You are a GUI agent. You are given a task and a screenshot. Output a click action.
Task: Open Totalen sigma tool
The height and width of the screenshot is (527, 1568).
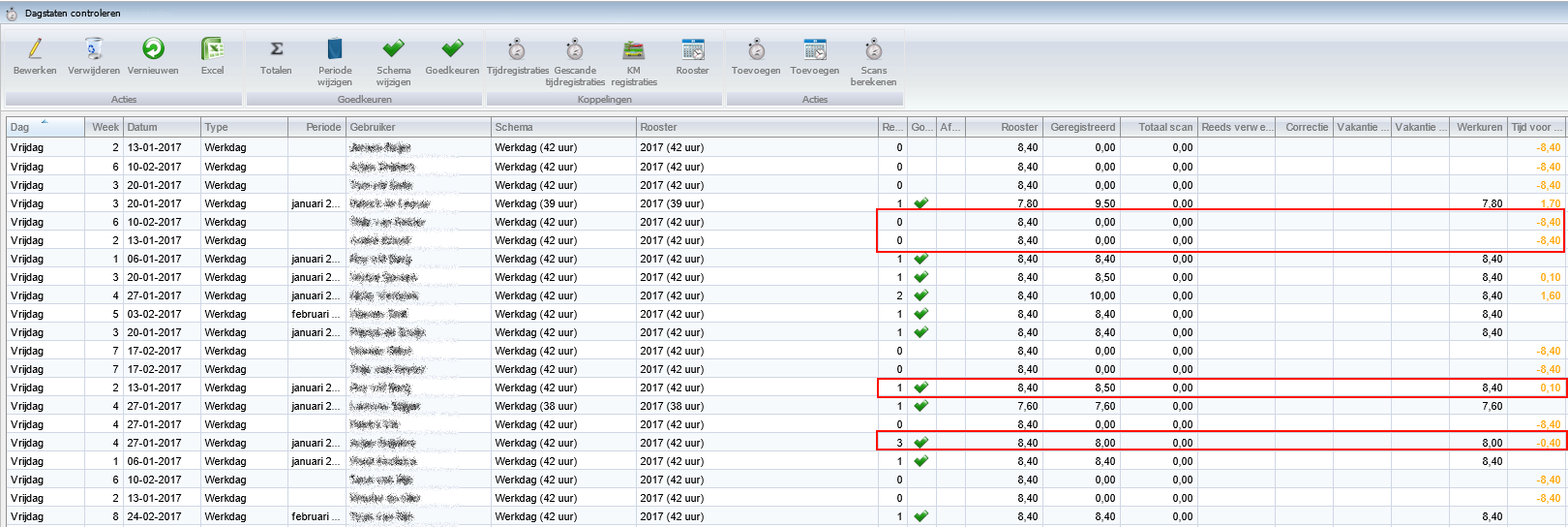coord(276,49)
